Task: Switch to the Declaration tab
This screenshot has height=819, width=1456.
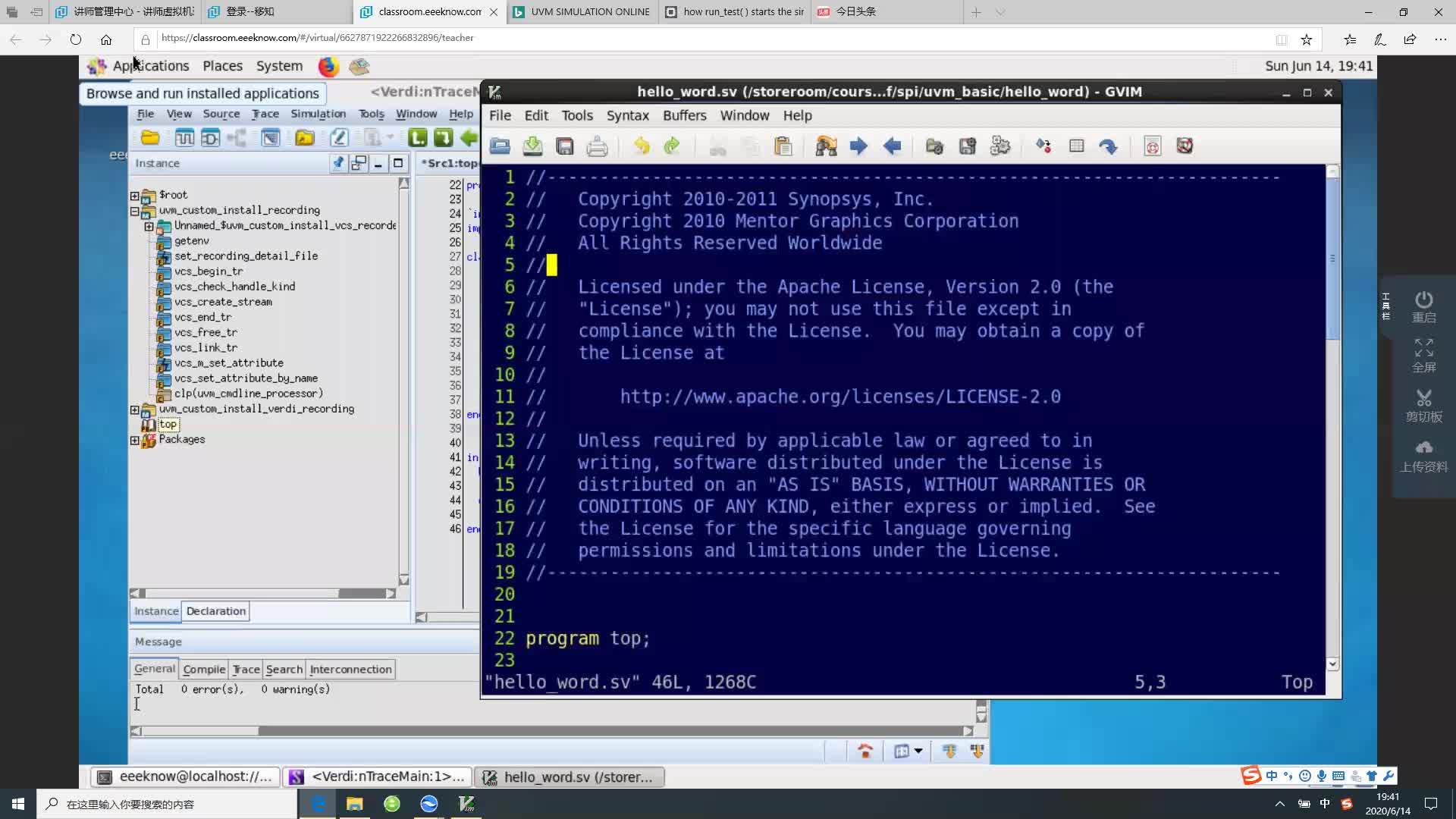Action: 215,611
